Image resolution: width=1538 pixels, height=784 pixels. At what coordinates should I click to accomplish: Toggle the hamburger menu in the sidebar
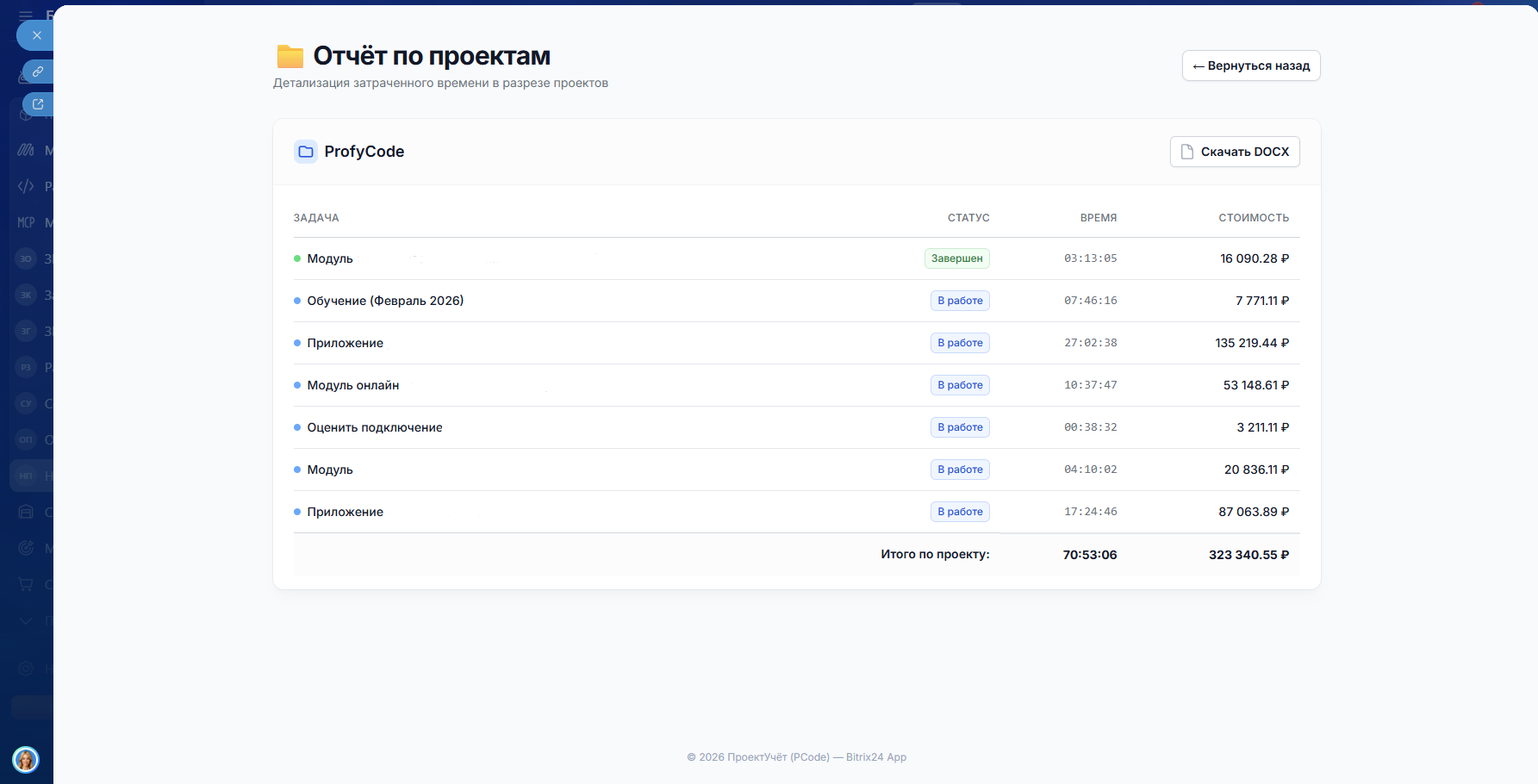coord(26,16)
